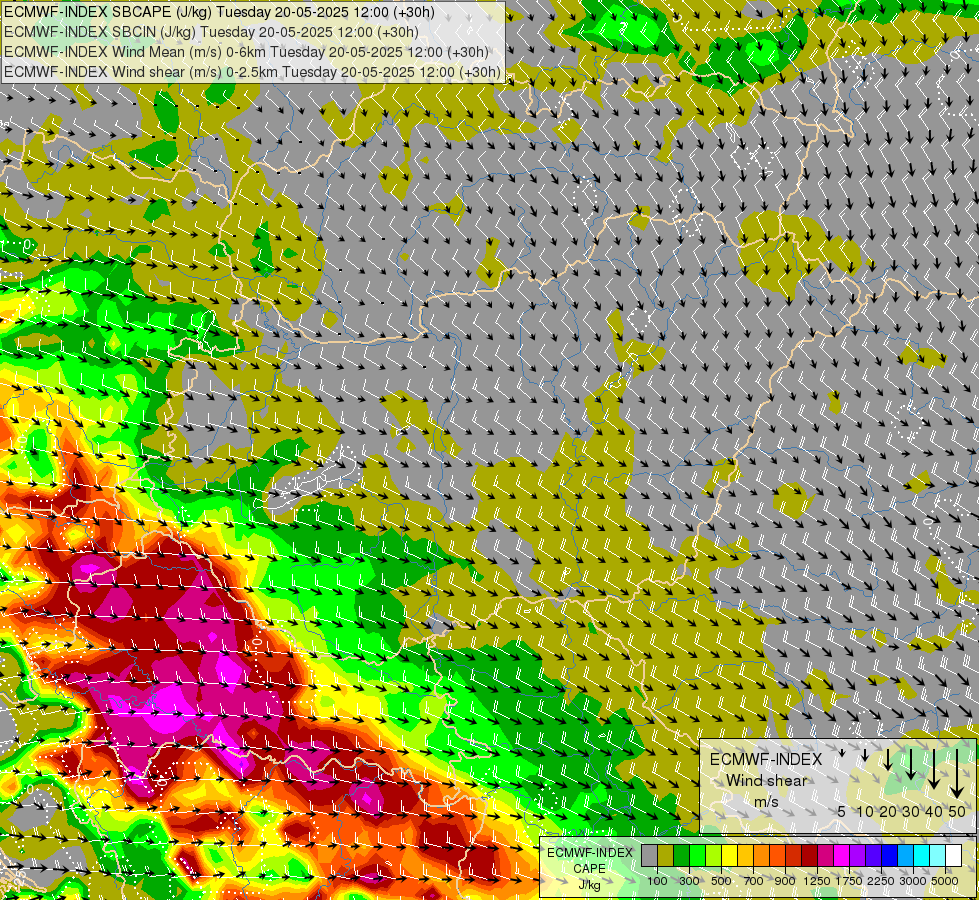Click the value 20 in wind shear legend
The height and width of the screenshot is (900, 979).
pyautogui.click(x=888, y=811)
